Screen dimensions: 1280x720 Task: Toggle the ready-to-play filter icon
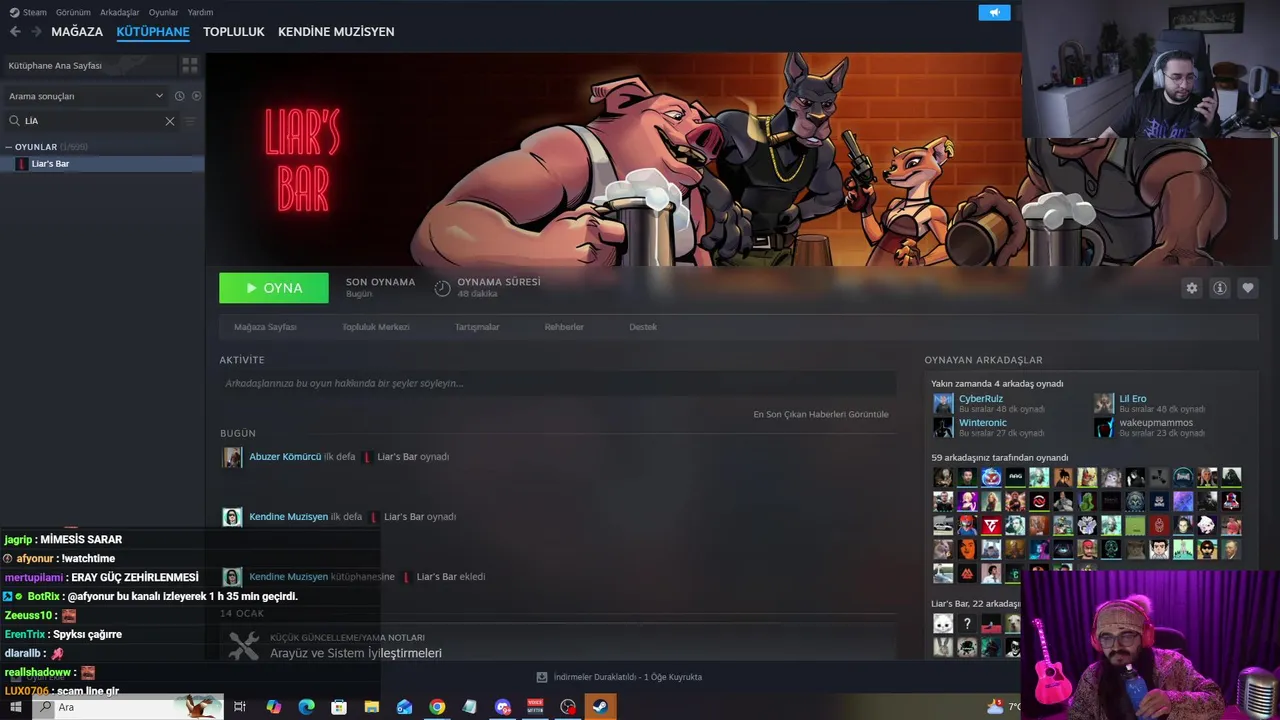[196, 96]
